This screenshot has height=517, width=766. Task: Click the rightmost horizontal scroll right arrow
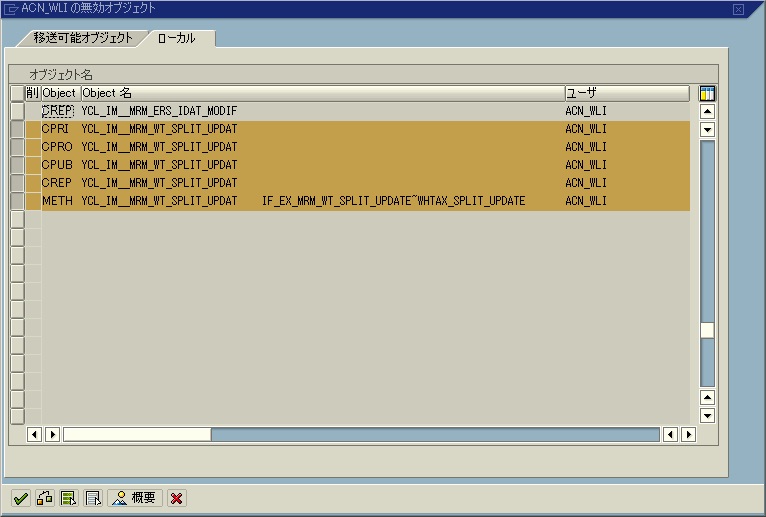689,434
